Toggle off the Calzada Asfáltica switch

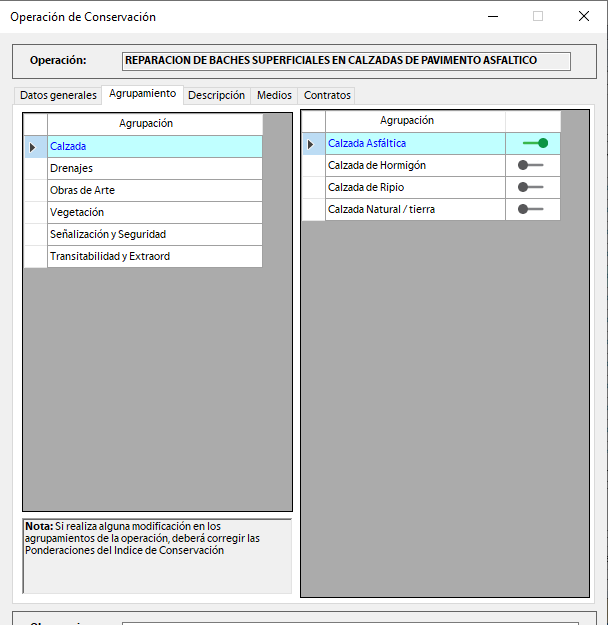(x=534, y=143)
